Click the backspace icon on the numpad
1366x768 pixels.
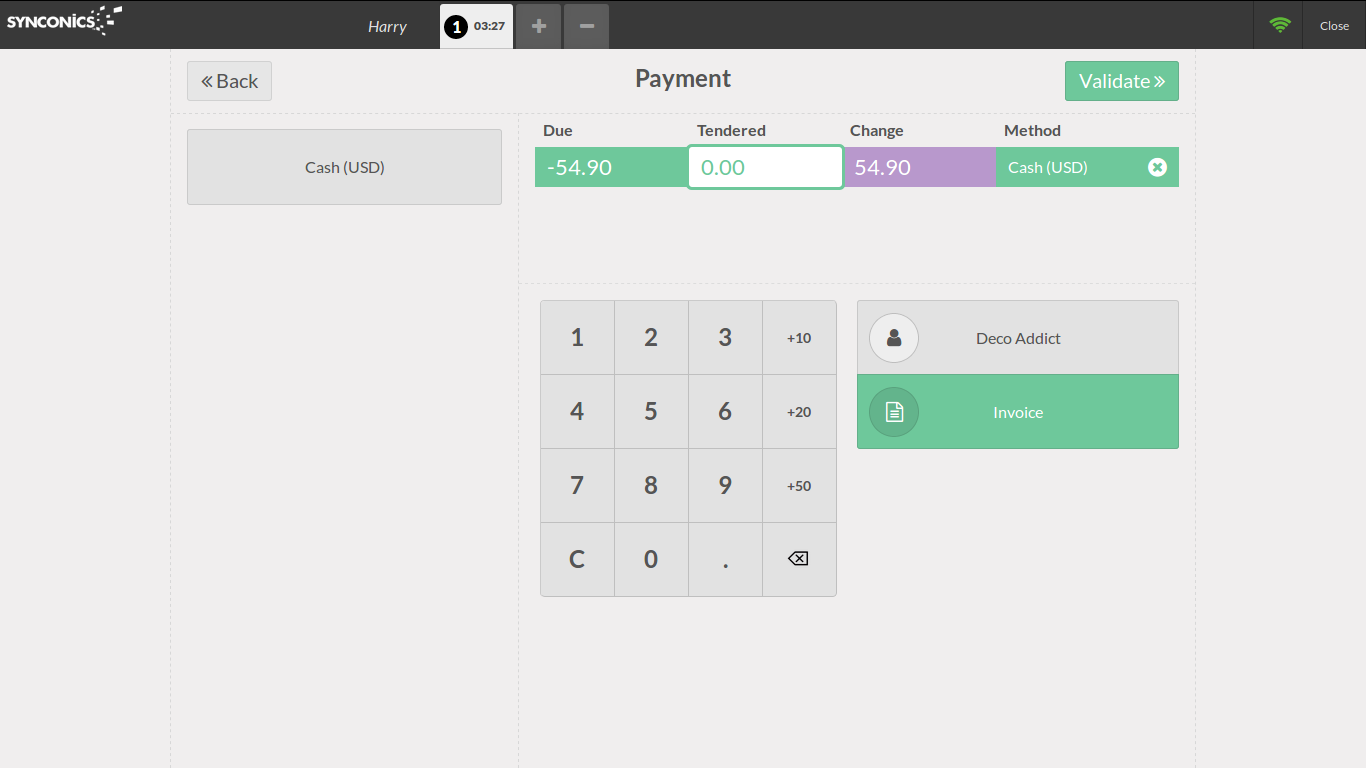[798, 559]
